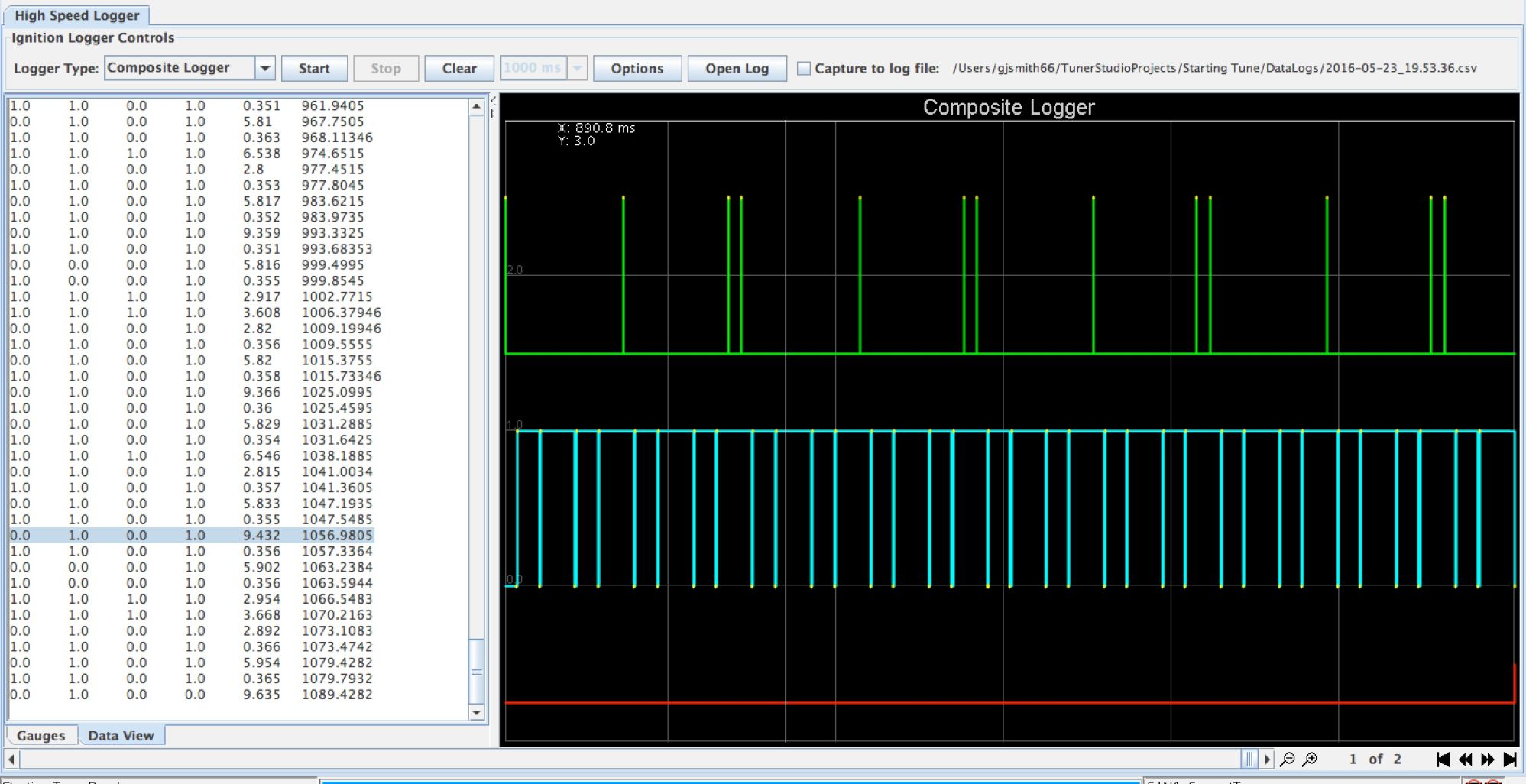
Task: Open the Logger Type dropdown
Action: coord(264,68)
